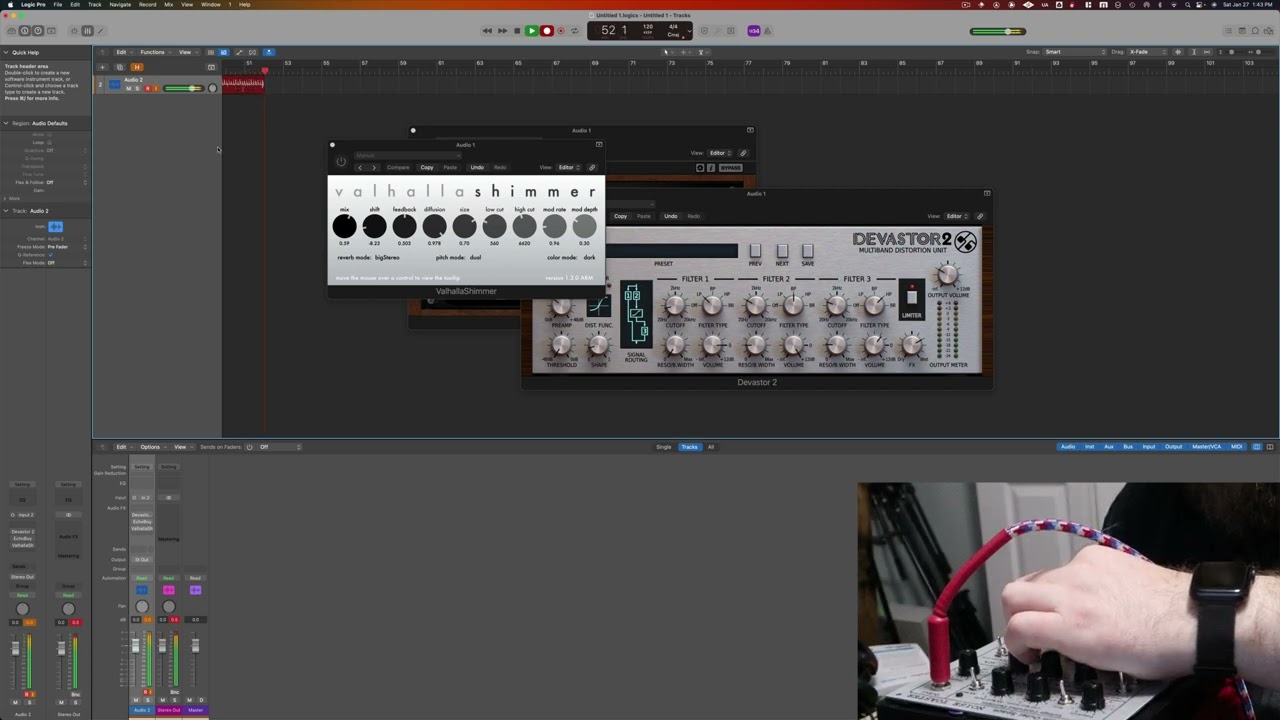Click the playhead marker in the ruler
The image size is (1280, 720).
pyautogui.click(x=265, y=70)
